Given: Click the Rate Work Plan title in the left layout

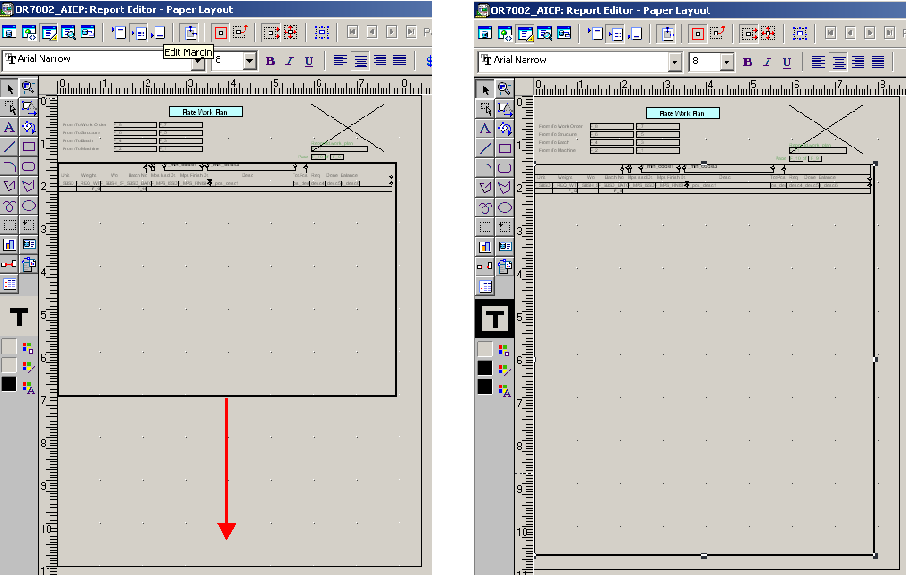Looking at the screenshot, I should (x=205, y=112).
